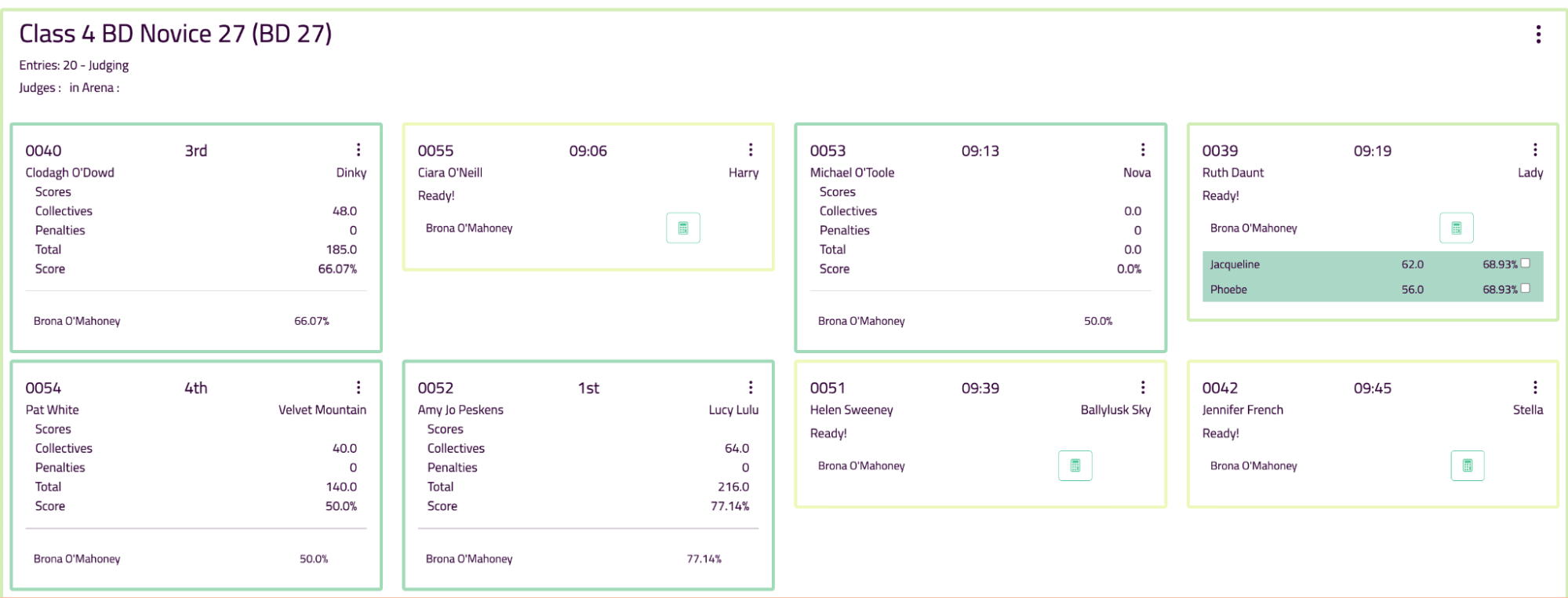Open class options menu for BD Novice 27
The width and height of the screenshot is (1568, 598).
[1538, 35]
